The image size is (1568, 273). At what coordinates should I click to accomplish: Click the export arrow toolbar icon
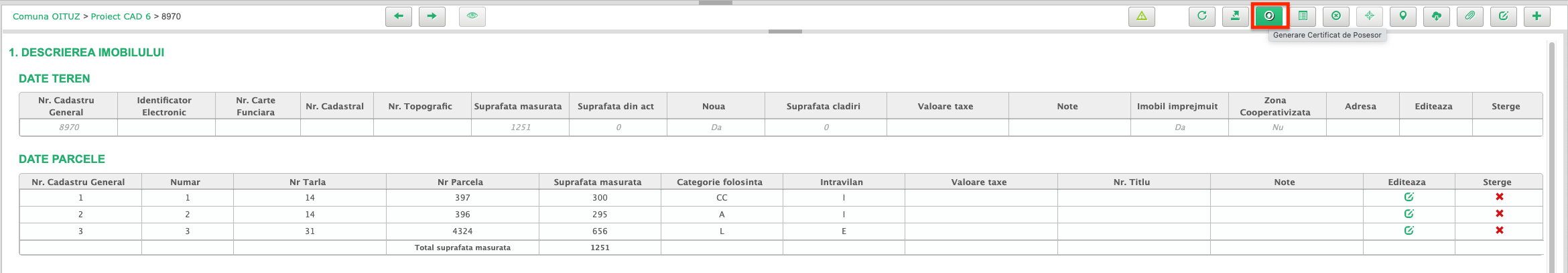point(1235,16)
